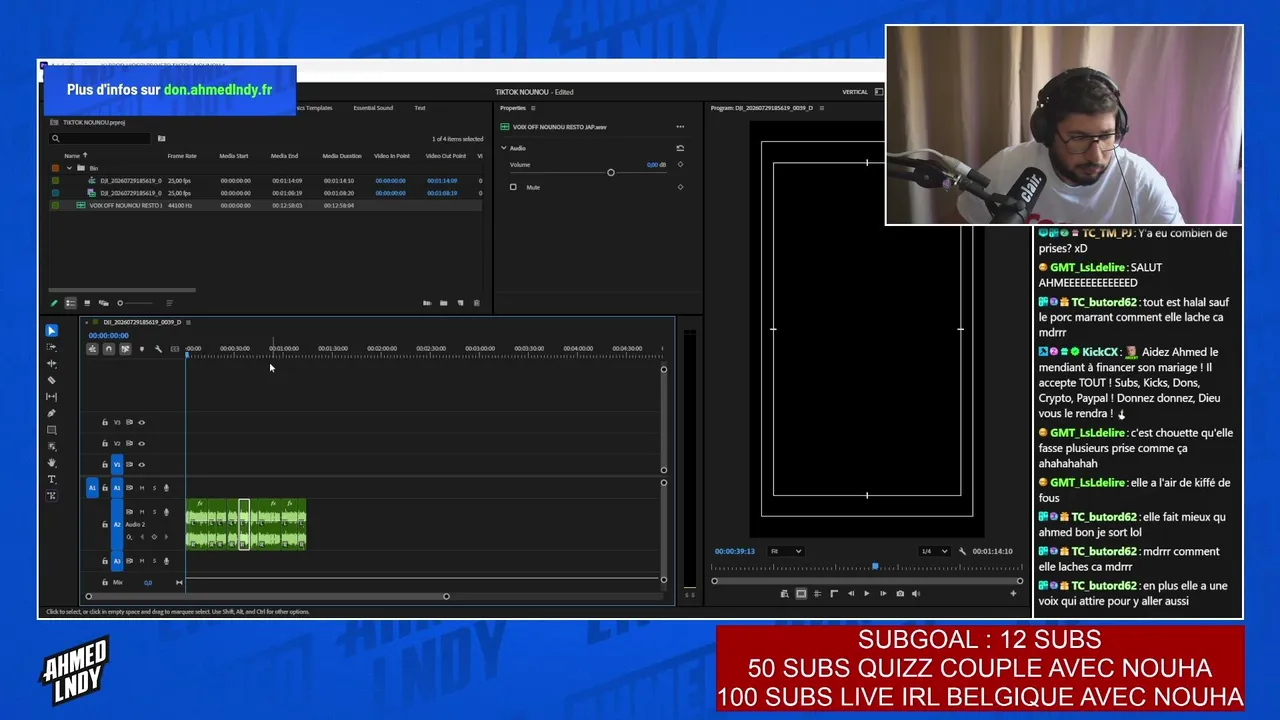Screen dimensions: 1280x720
Task: Toggle the timeline Snap magnet button
Action: (109, 349)
